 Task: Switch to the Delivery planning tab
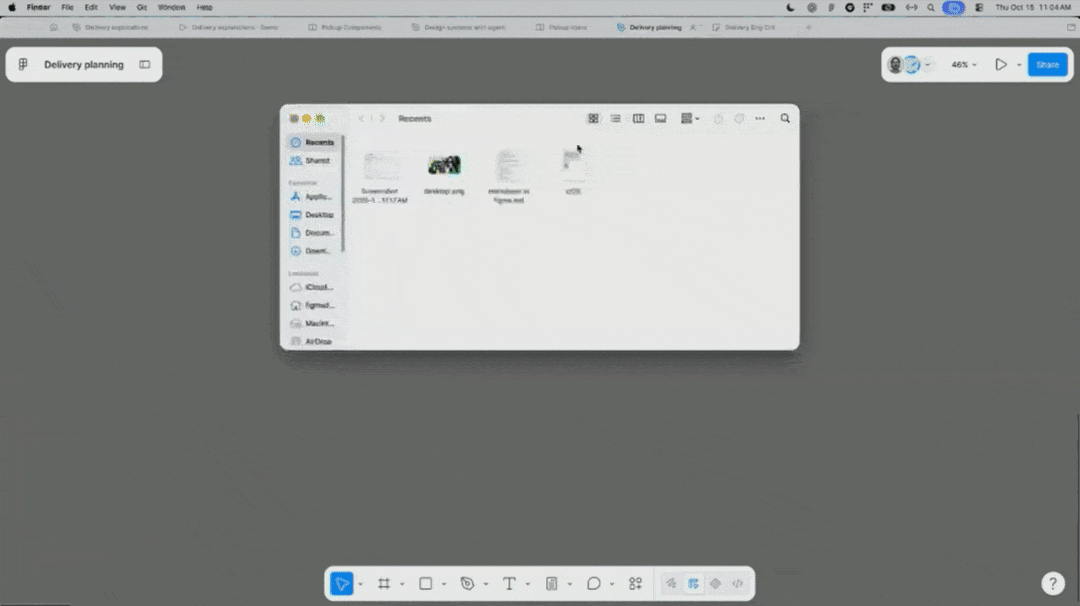click(x=649, y=28)
